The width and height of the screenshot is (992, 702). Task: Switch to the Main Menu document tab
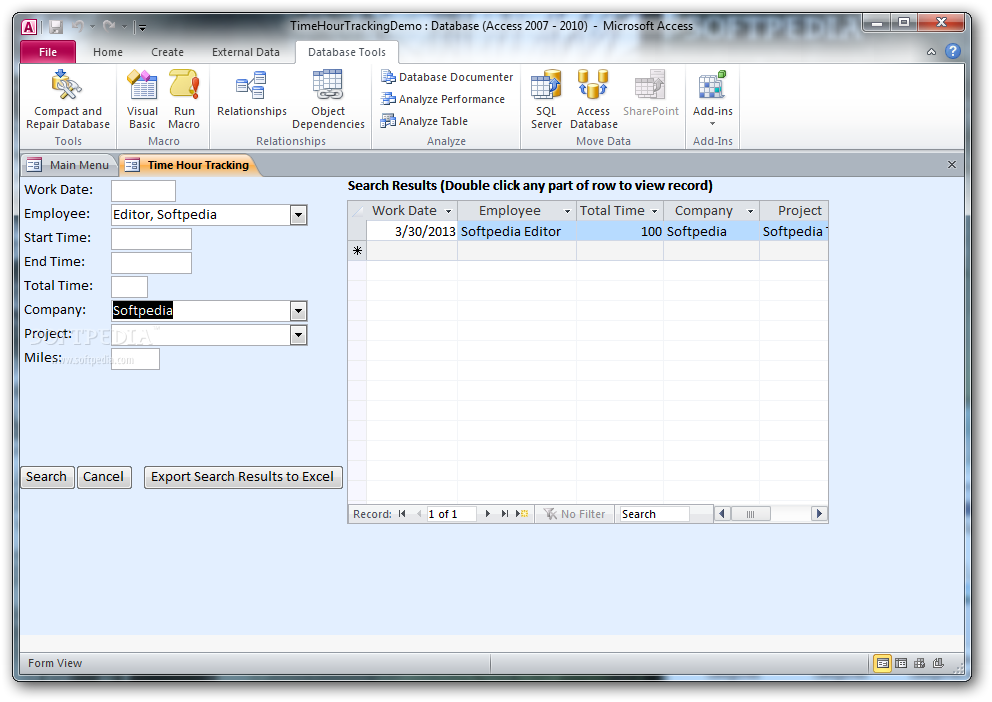[70, 165]
